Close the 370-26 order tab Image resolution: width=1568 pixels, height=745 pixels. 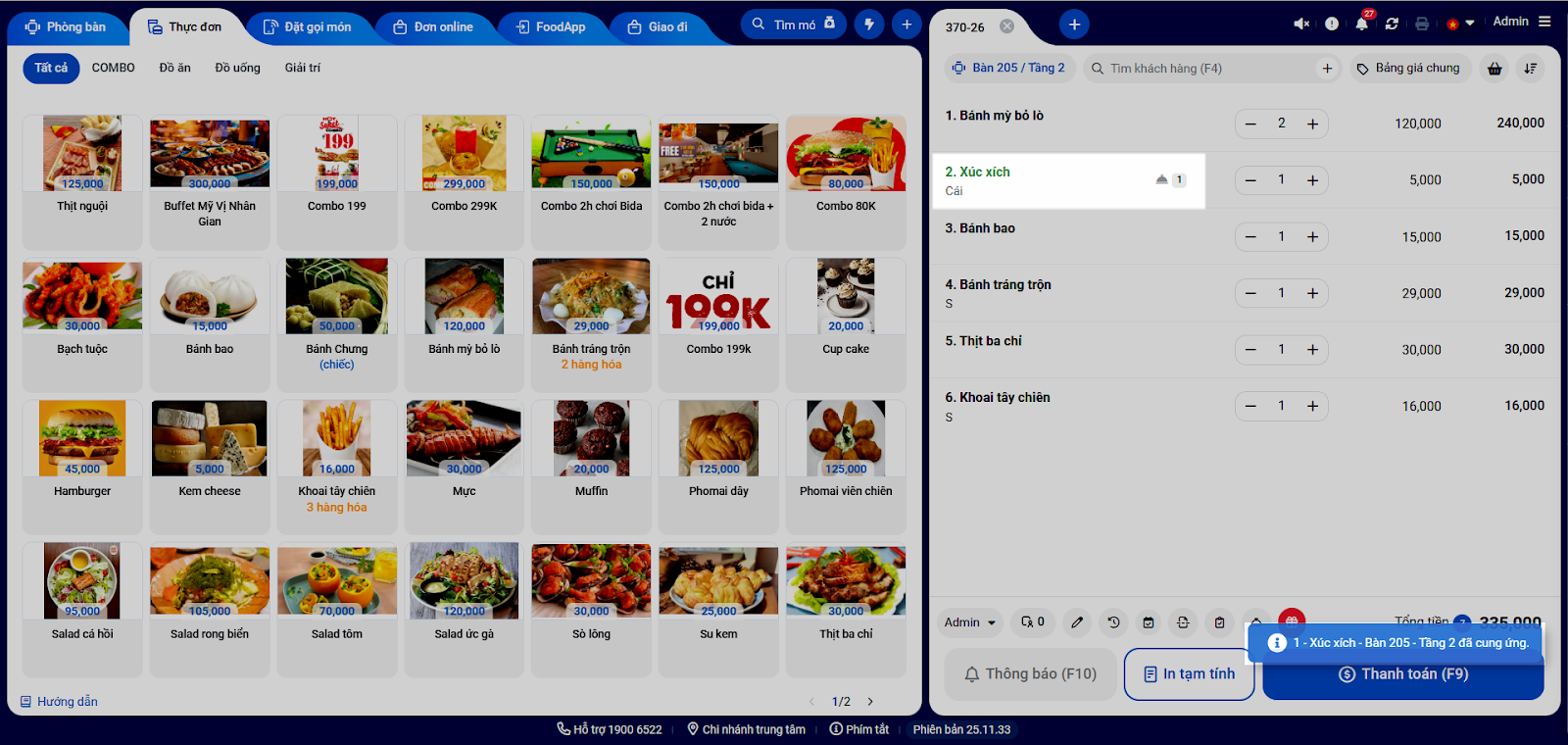pyautogui.click(x=1006, y=26)
